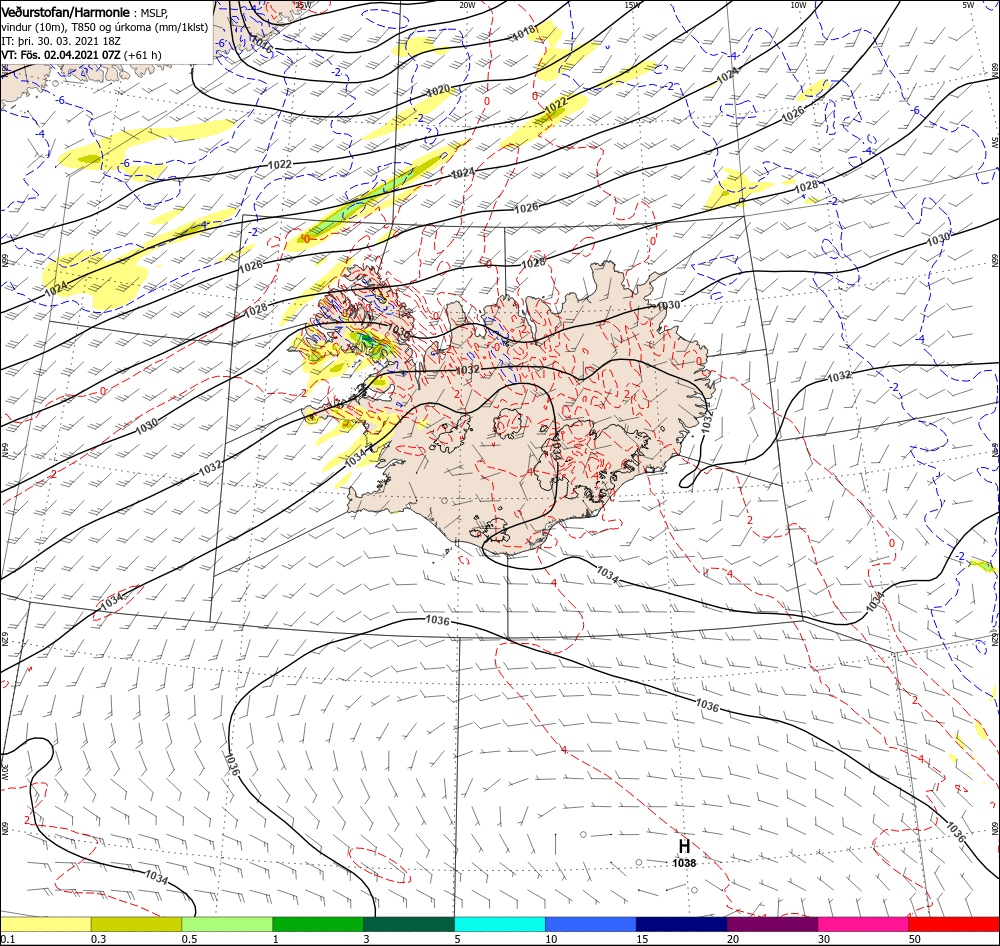This screenshot has height=946, width=1000.
Task: Click the navy 15 mm legend swatch
Action: (682, 924)
